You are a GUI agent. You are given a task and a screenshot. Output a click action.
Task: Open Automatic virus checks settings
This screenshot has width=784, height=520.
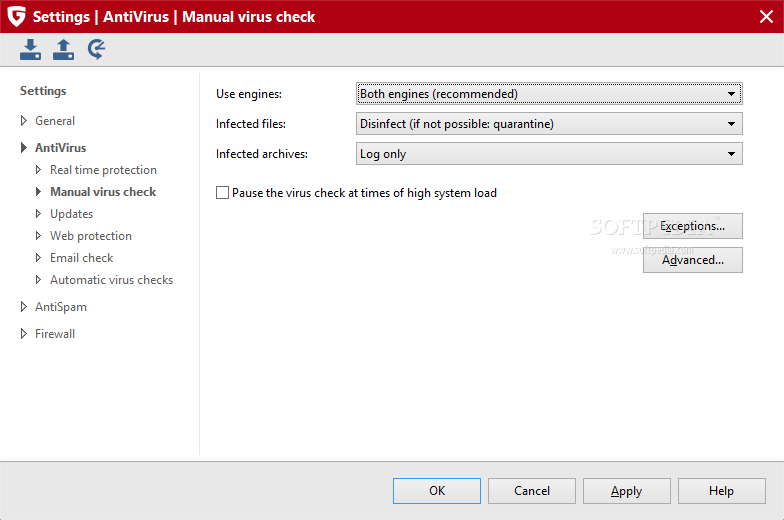pos(112,280)
